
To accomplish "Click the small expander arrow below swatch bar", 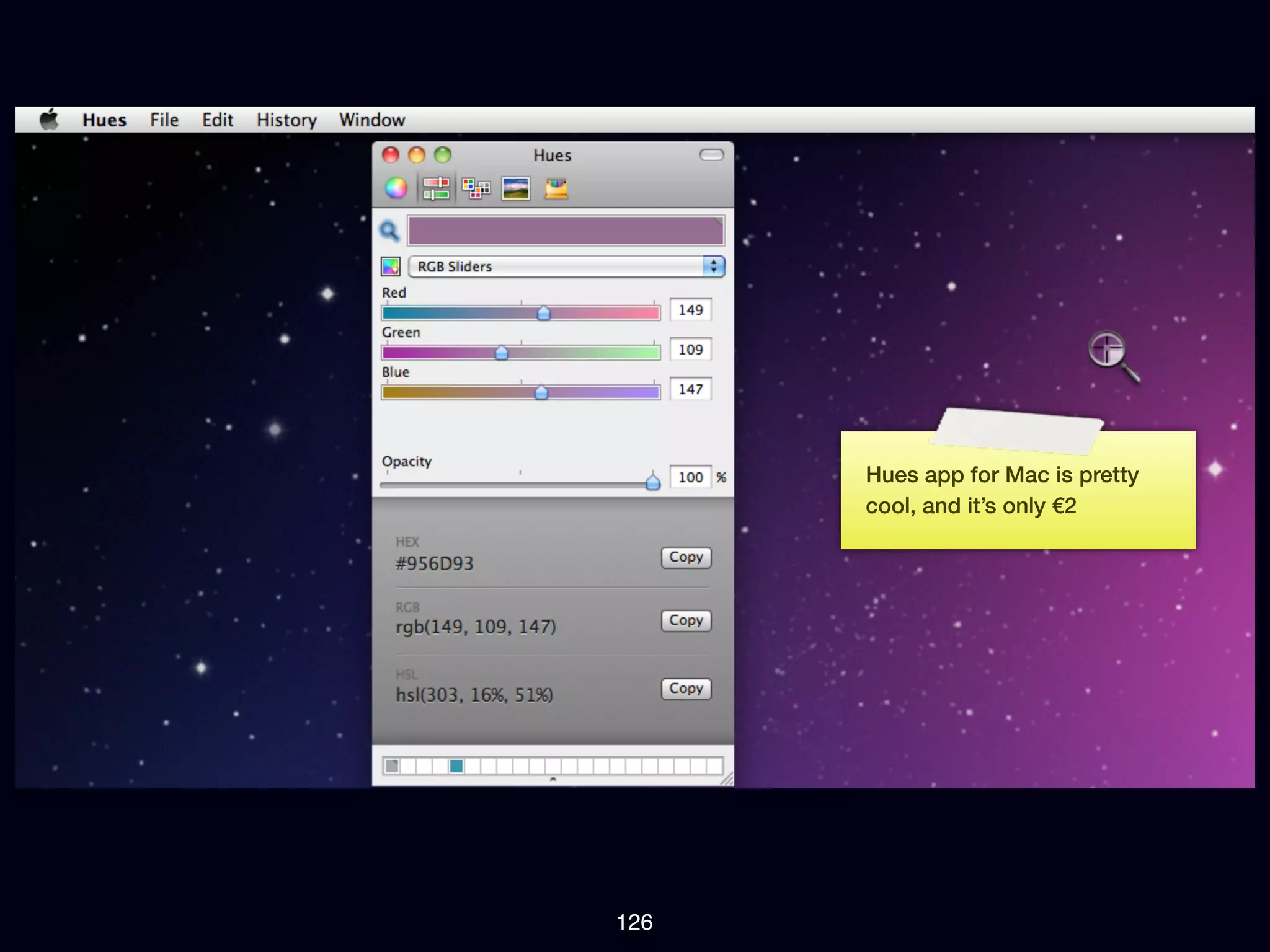I will (x=553, y=780).
